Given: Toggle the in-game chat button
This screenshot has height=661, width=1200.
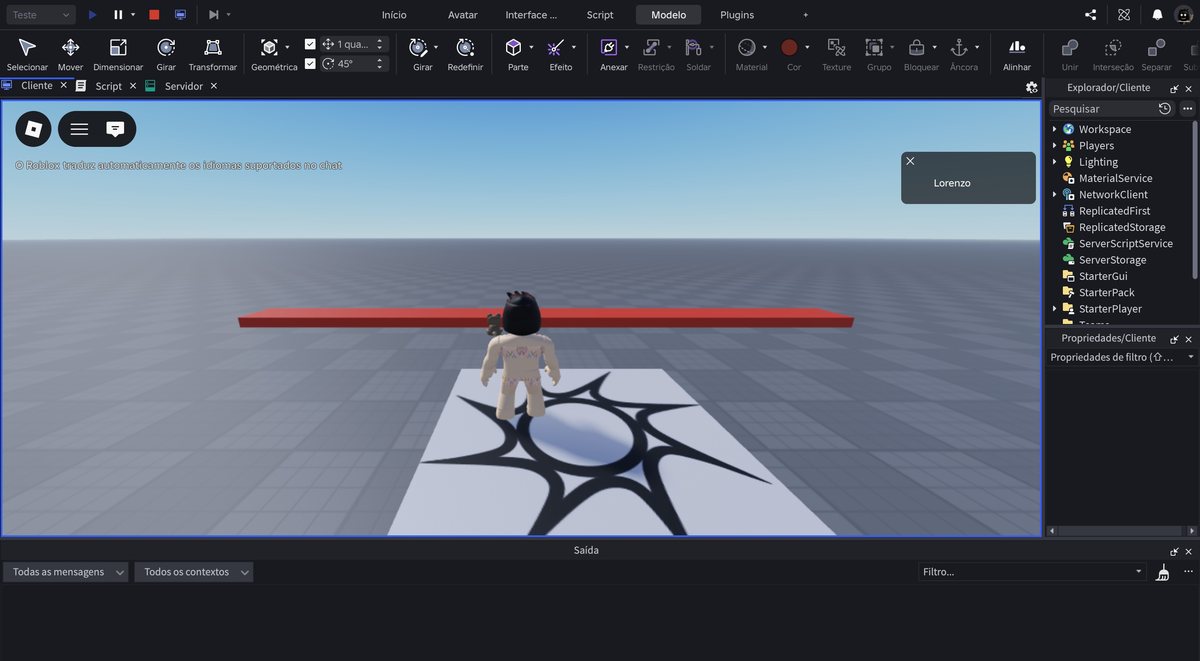Looking at the screenshot, I should (115, 129).
